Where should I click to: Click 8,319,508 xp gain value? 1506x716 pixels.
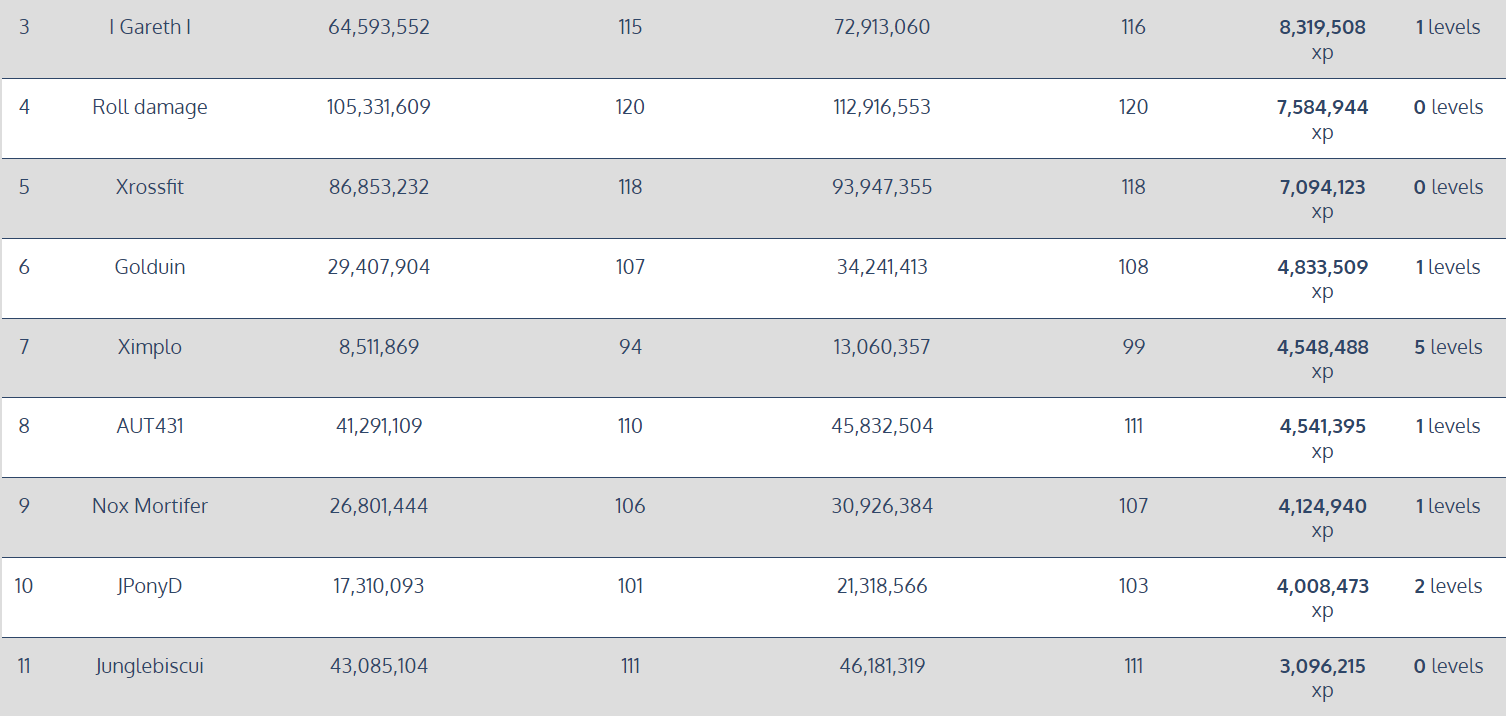(x=1322, y=39)
